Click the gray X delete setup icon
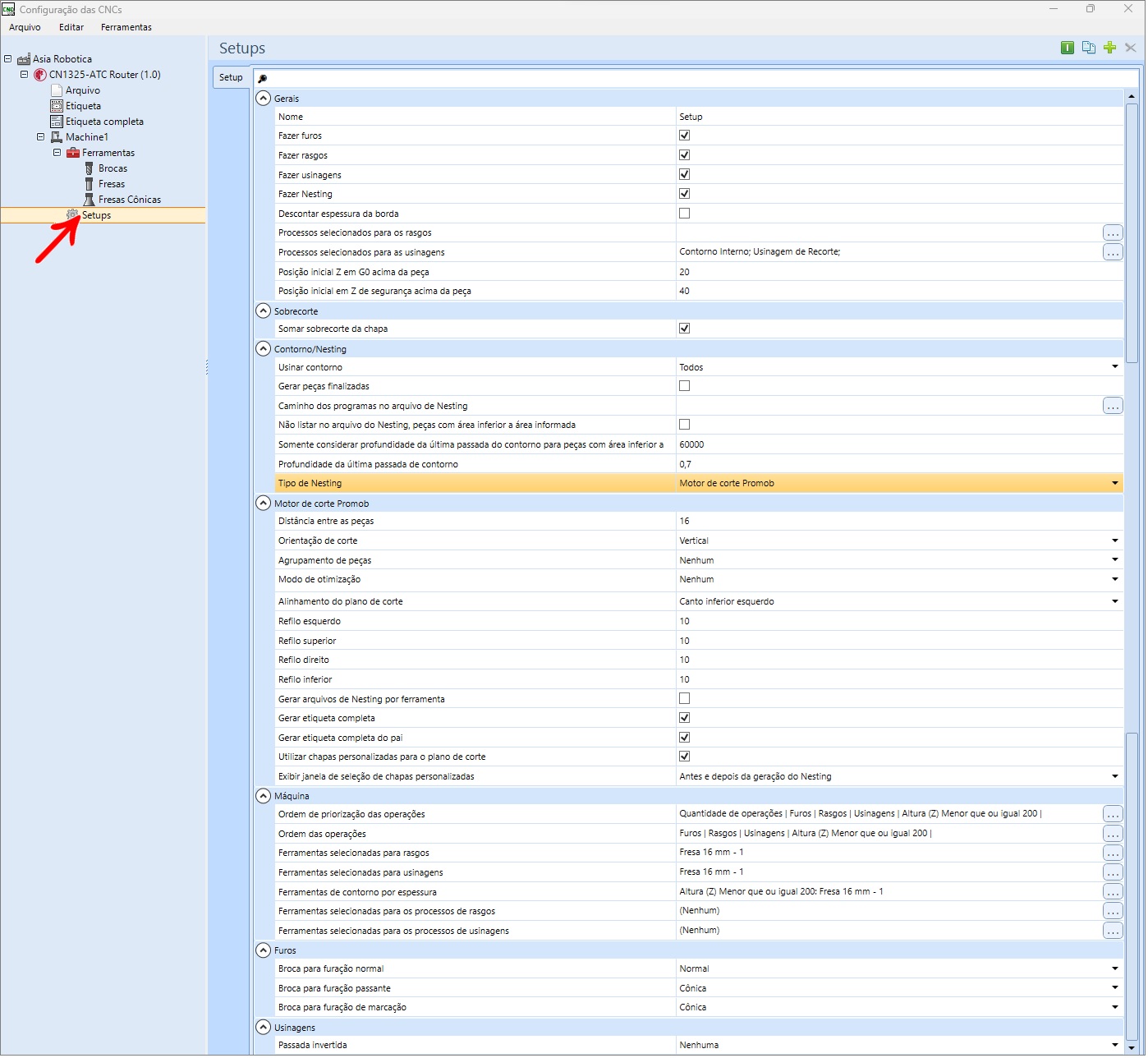 pyautogui.click(x=1132, y=48)
